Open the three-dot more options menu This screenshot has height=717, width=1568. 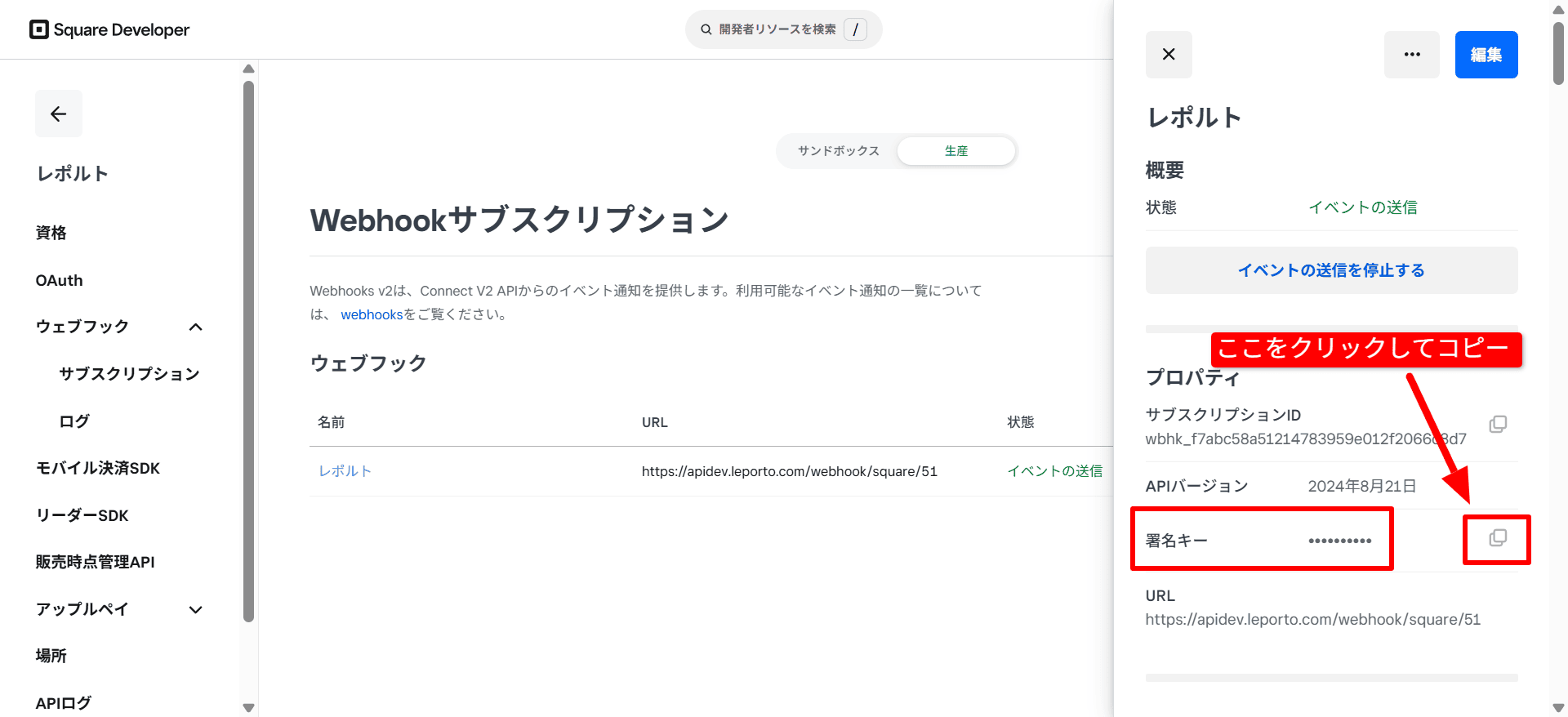(1412, 55)
